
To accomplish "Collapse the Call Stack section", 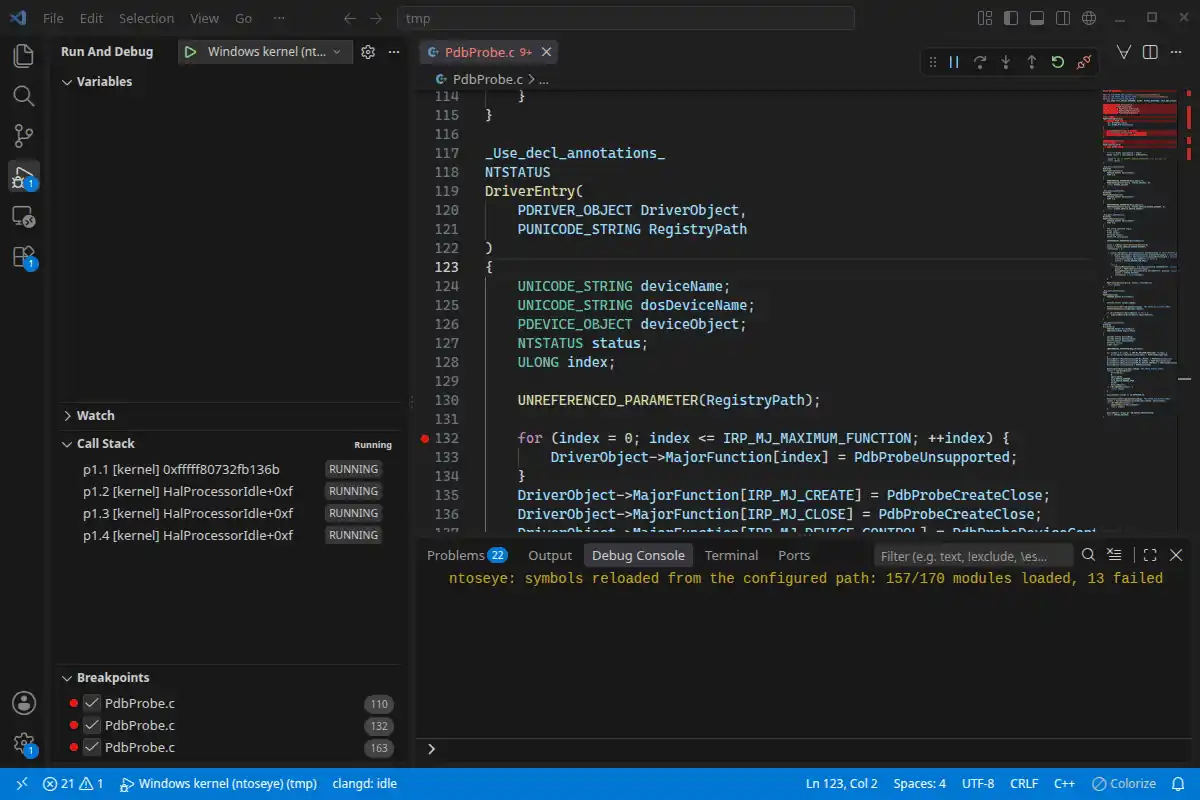I will (x=67, y=443).
